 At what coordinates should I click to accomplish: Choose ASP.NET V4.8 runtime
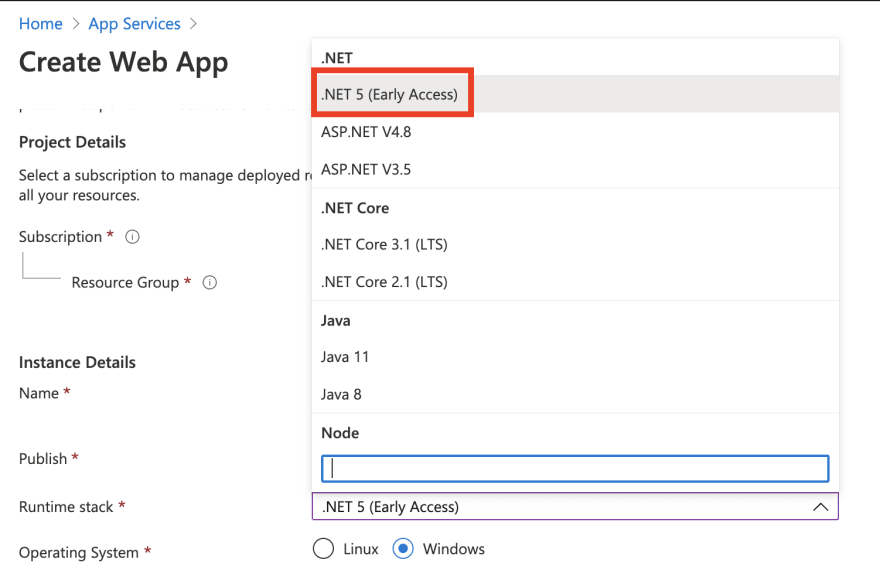coord(575,132)
